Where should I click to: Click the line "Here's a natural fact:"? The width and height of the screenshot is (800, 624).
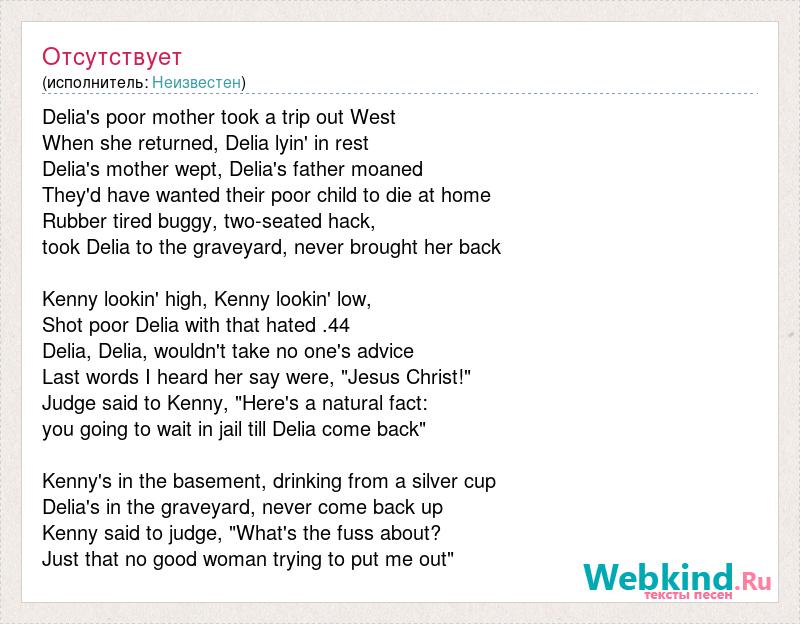point(235,404)
